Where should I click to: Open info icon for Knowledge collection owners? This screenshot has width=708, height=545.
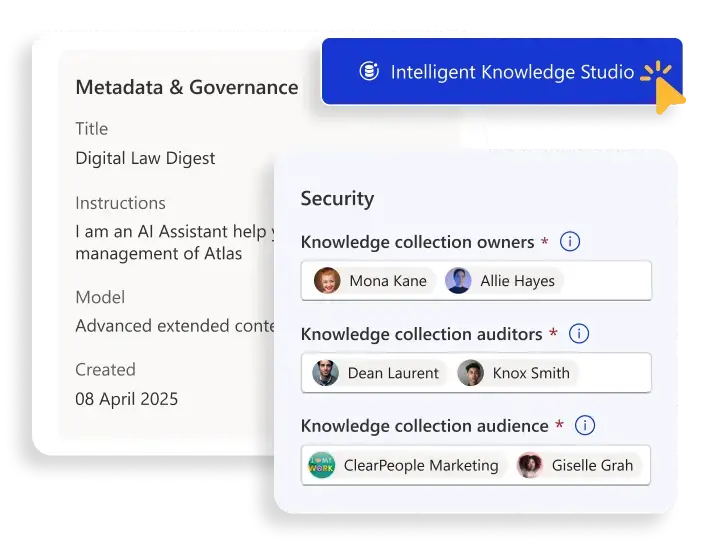570,242
